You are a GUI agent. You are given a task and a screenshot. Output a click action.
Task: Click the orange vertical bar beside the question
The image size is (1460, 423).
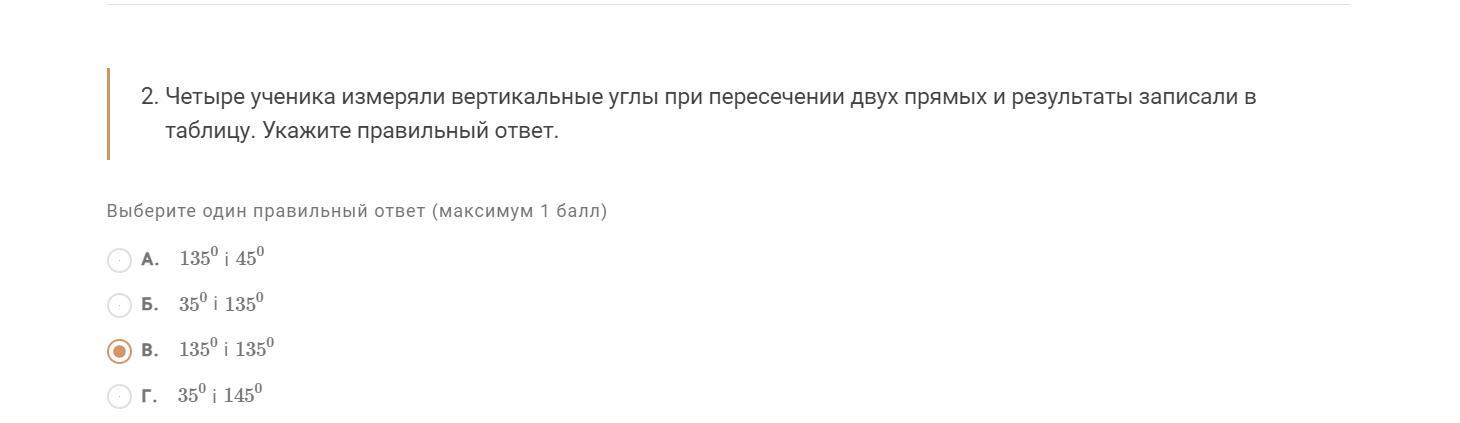(x=108, y=114)
